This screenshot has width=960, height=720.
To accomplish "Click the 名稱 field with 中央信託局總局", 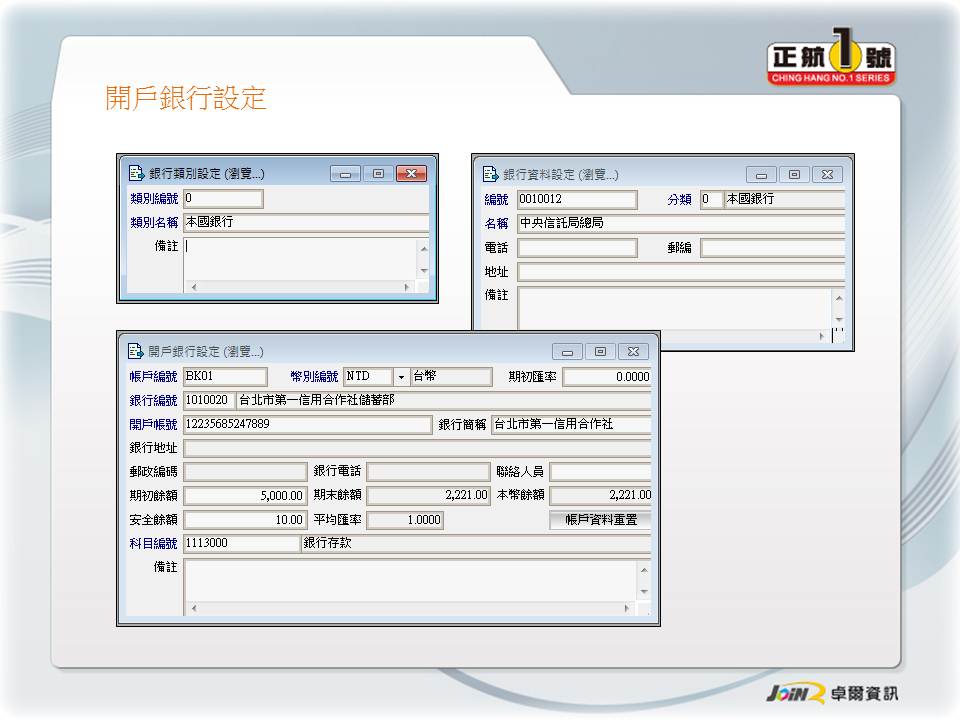I will pos(680,224).
